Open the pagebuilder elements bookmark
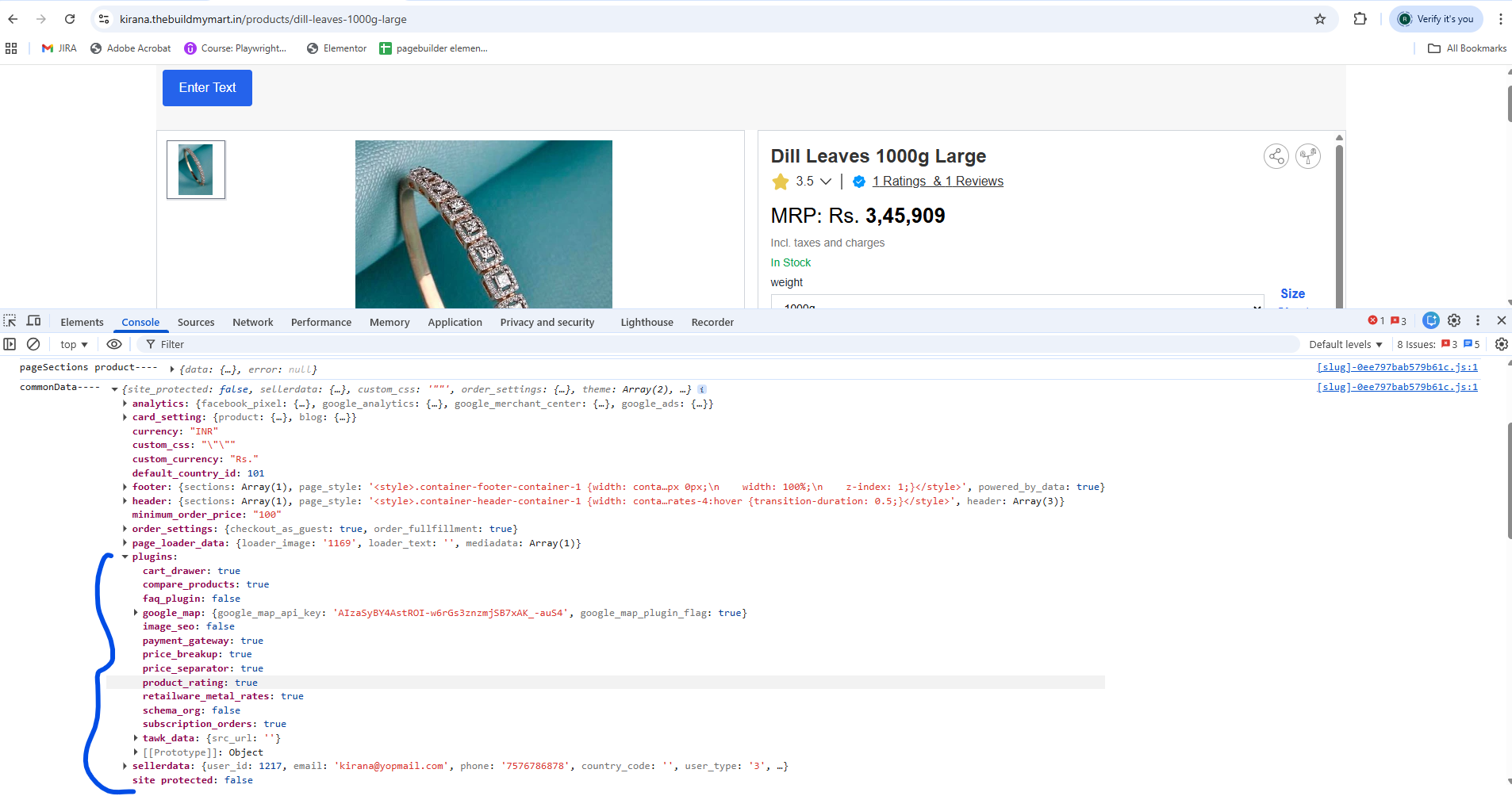Screen dimensions: 1512x796 pyautogui.click(x=434, y=48)
